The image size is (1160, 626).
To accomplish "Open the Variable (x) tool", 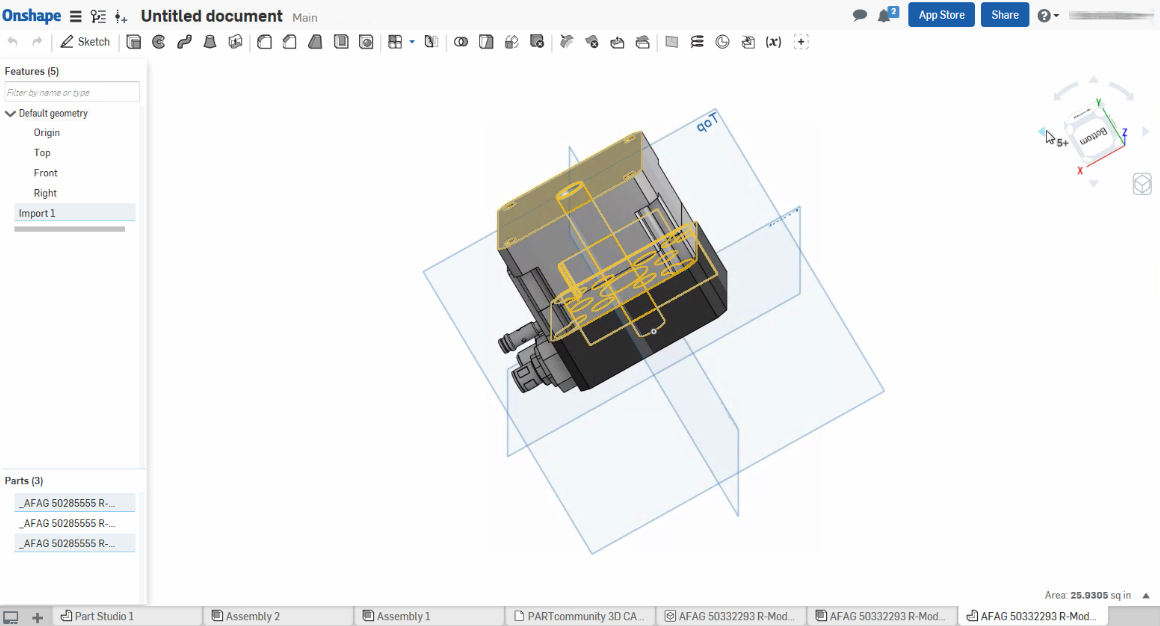I will coord(773,42).
